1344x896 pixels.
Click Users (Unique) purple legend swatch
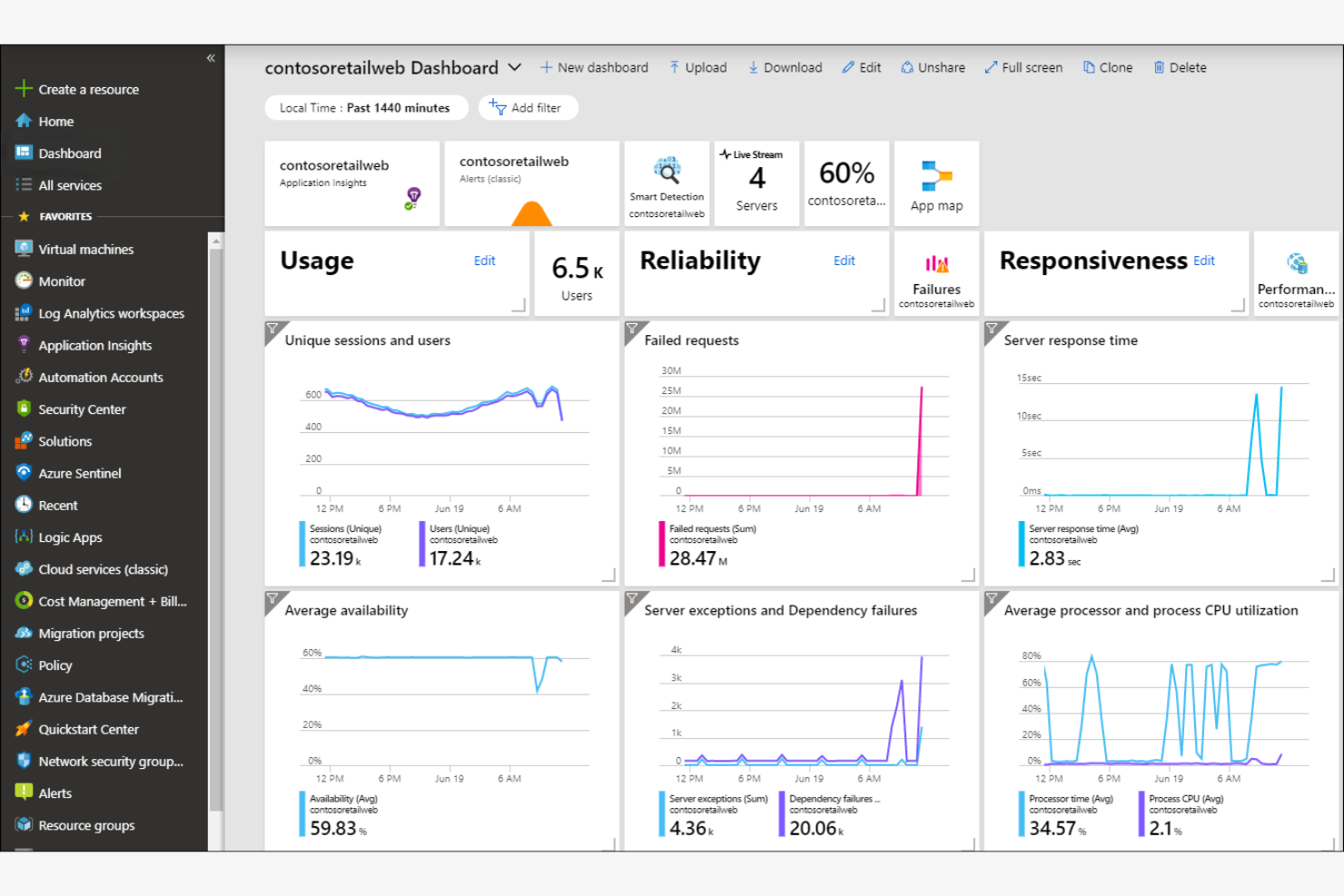click(x=422, y=544)
